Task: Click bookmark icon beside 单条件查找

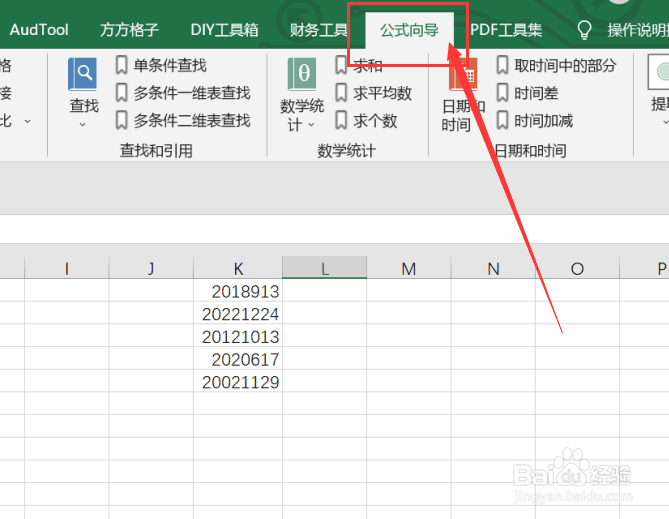Action: (122, 65)
